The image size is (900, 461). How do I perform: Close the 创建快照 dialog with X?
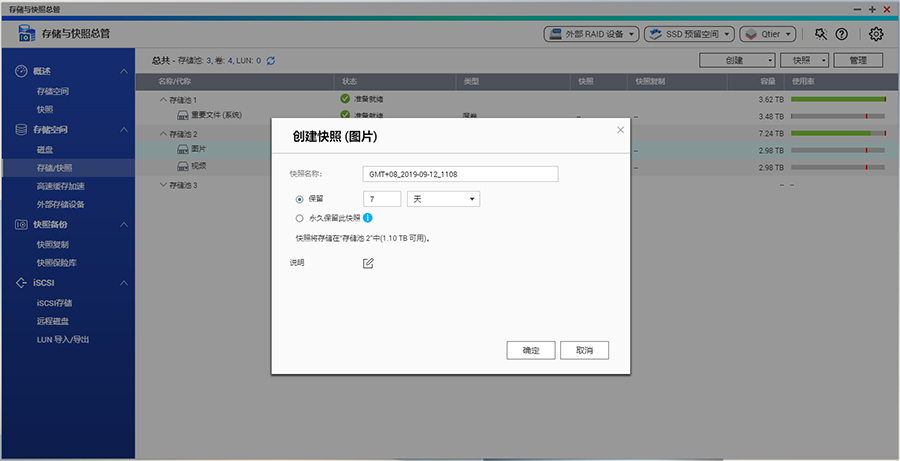click(620, 130)
